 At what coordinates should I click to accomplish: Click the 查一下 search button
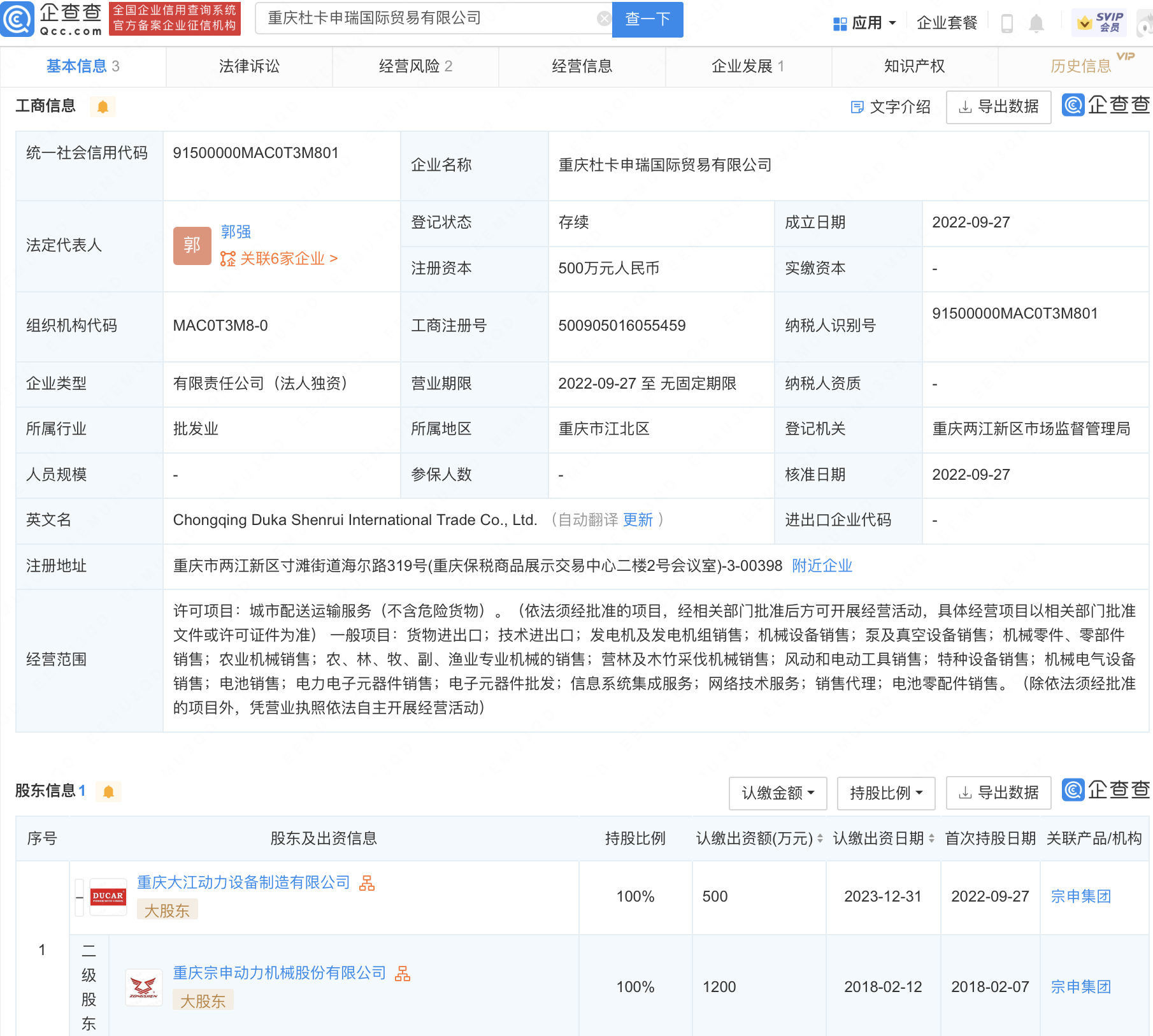pos(647,19)
